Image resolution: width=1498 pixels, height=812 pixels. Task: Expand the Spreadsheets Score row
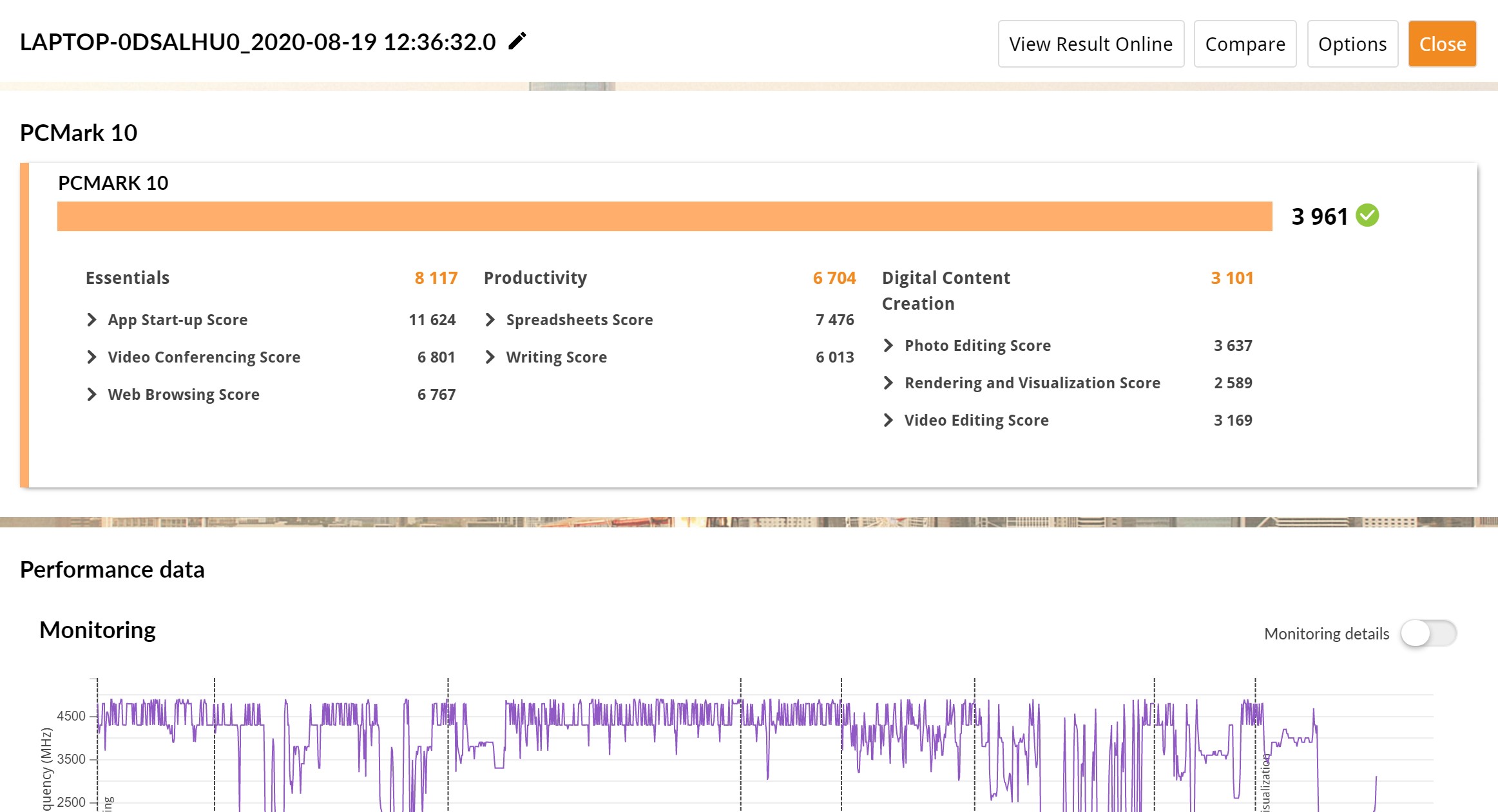tap(490, 319)
